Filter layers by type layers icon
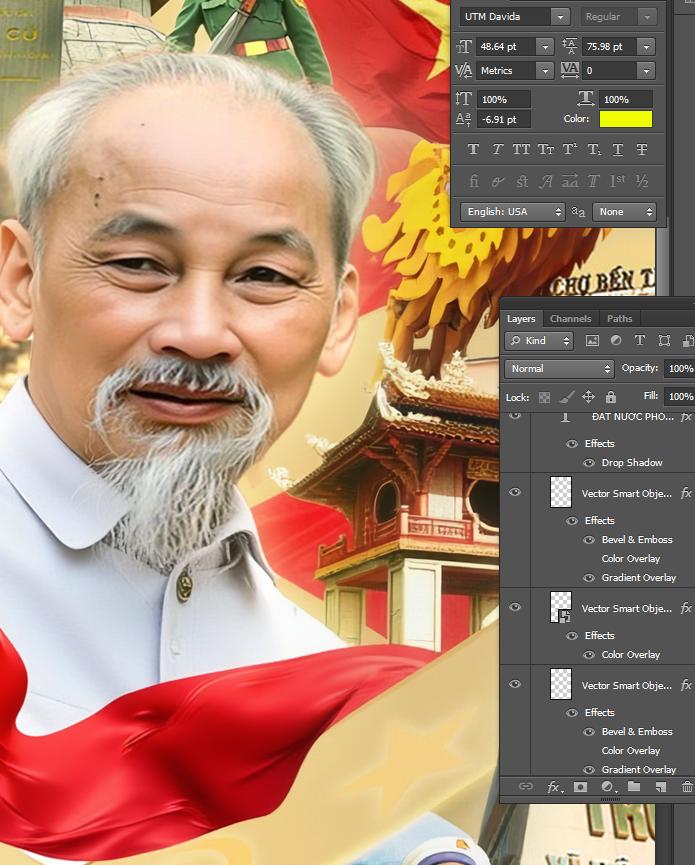 click(640, 341)
